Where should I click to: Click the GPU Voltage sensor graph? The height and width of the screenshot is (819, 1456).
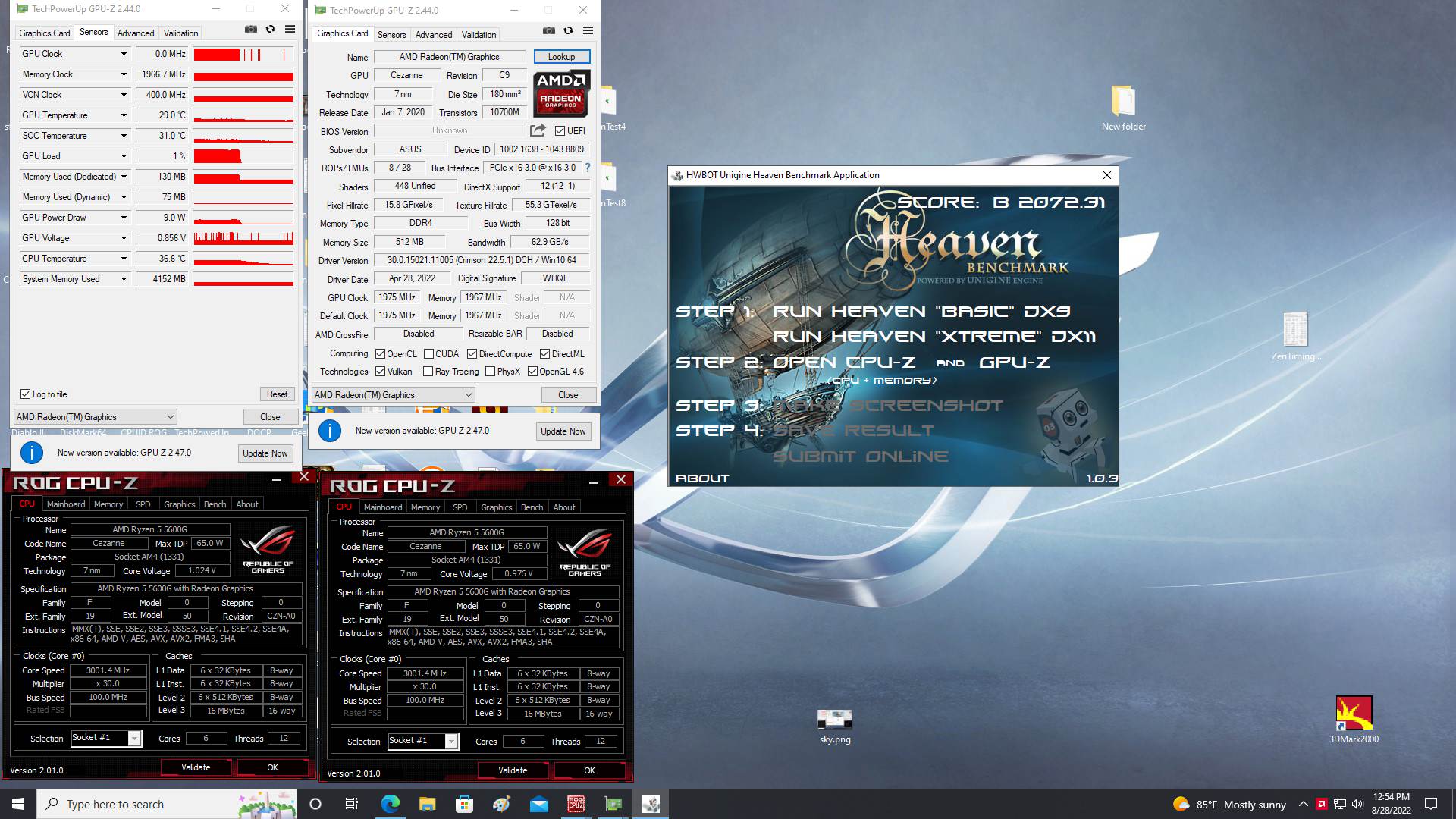point(243,238)
